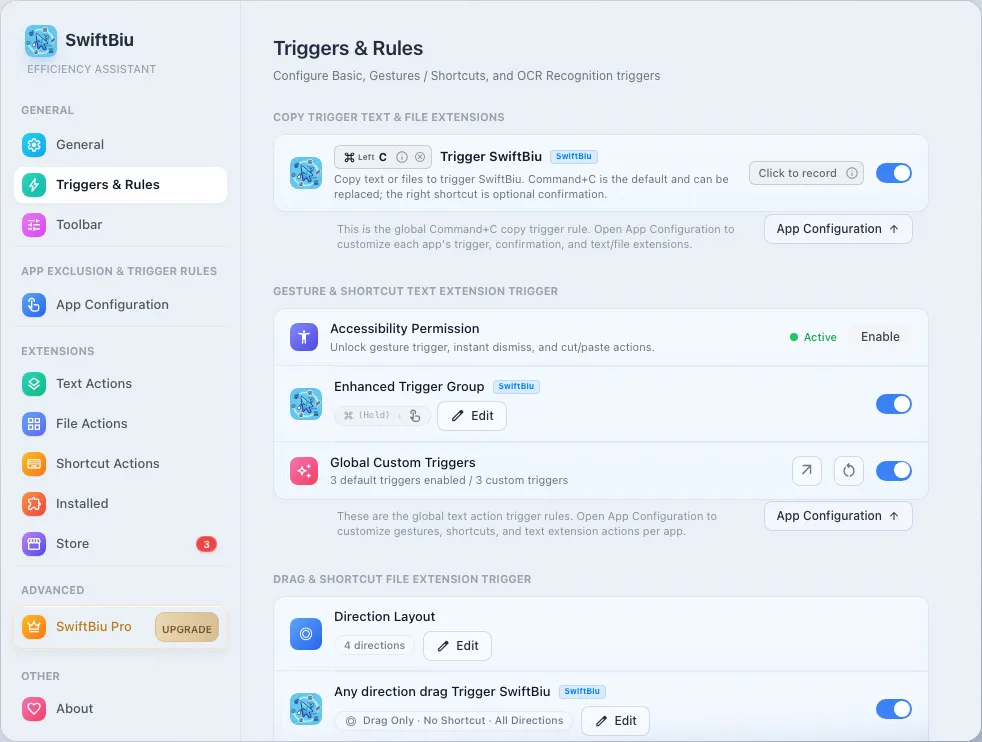The height and width of the screenshot is (742, 982).
Task: Click the Click to record shortcut field
Action: tap(806, 173)
